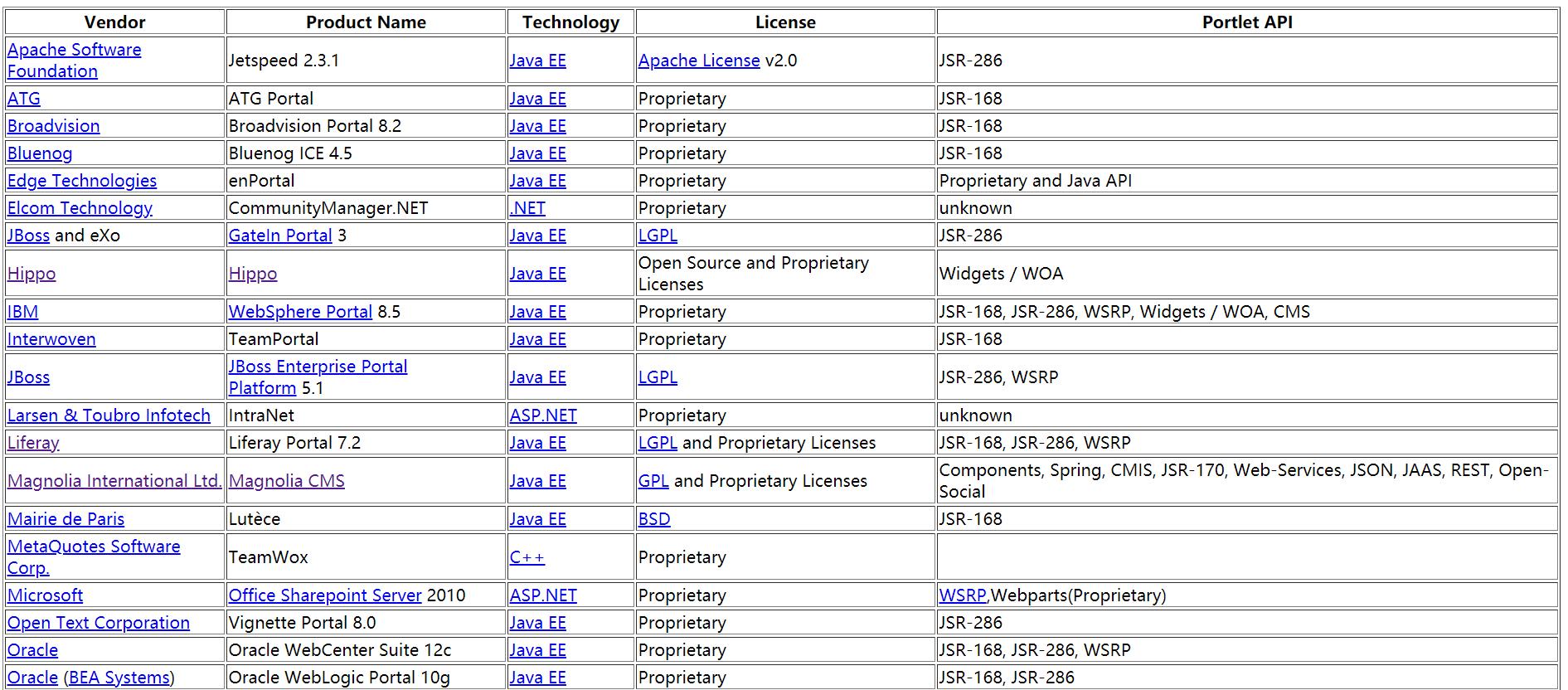Follow the Liferay vendor link
The image size is (1568, 690).
(33, 443)
